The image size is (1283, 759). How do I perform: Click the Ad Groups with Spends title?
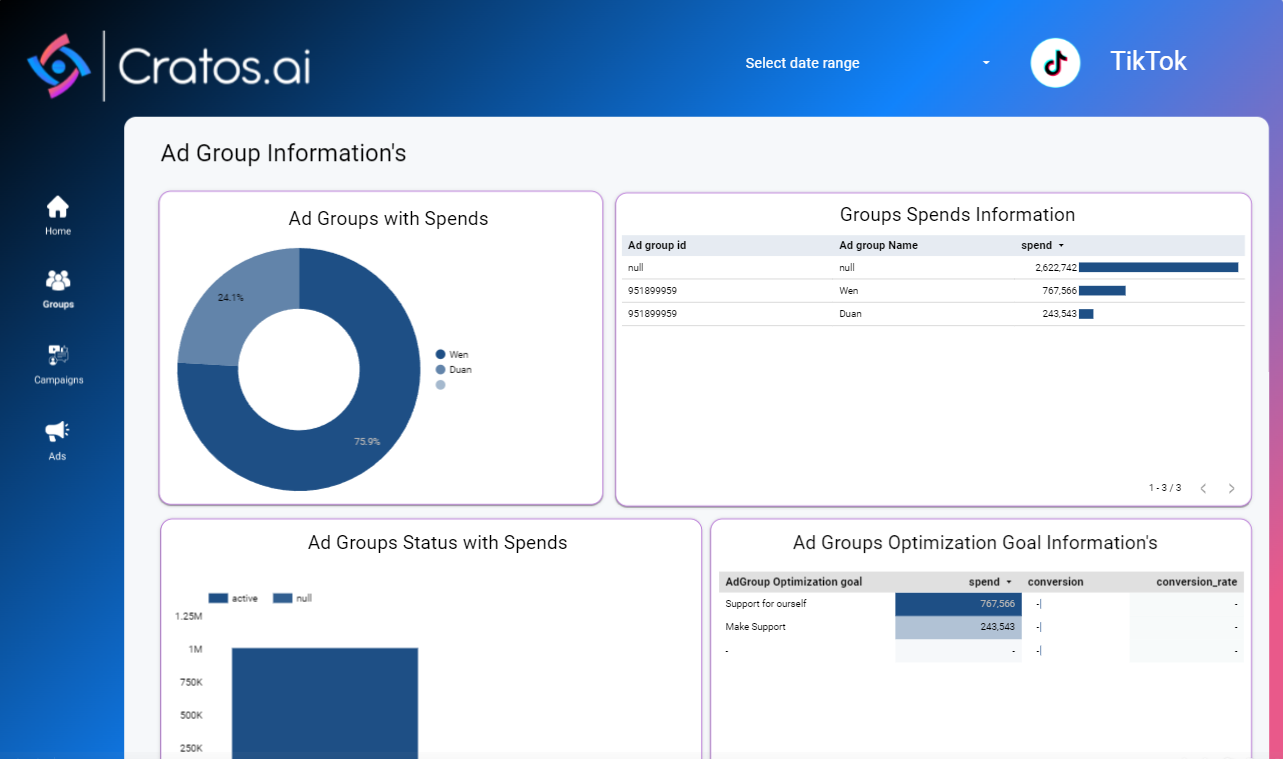[x=388, y=218]
